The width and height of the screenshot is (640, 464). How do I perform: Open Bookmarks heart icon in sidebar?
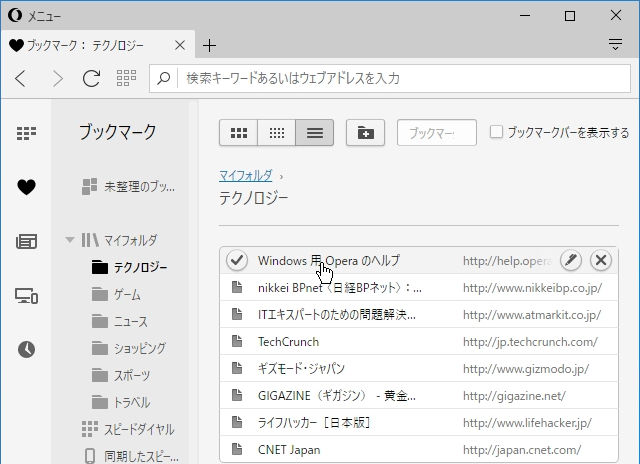pyautogui.click(x=27, y=187)
